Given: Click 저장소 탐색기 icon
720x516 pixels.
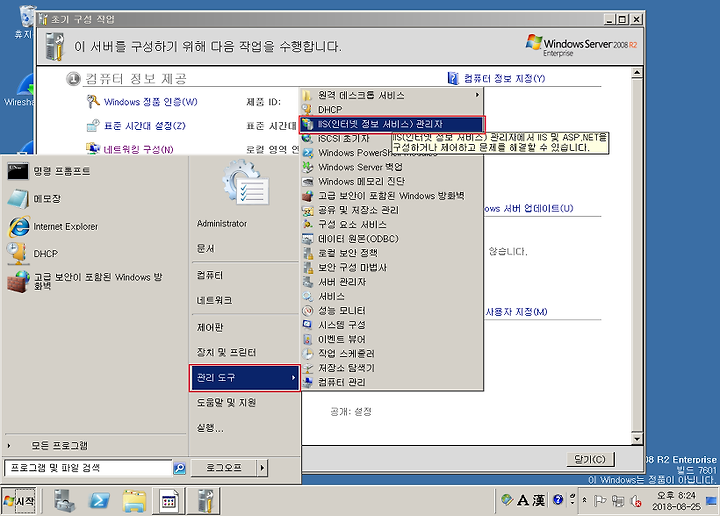Looking at the screenshot, I should 307,368.
